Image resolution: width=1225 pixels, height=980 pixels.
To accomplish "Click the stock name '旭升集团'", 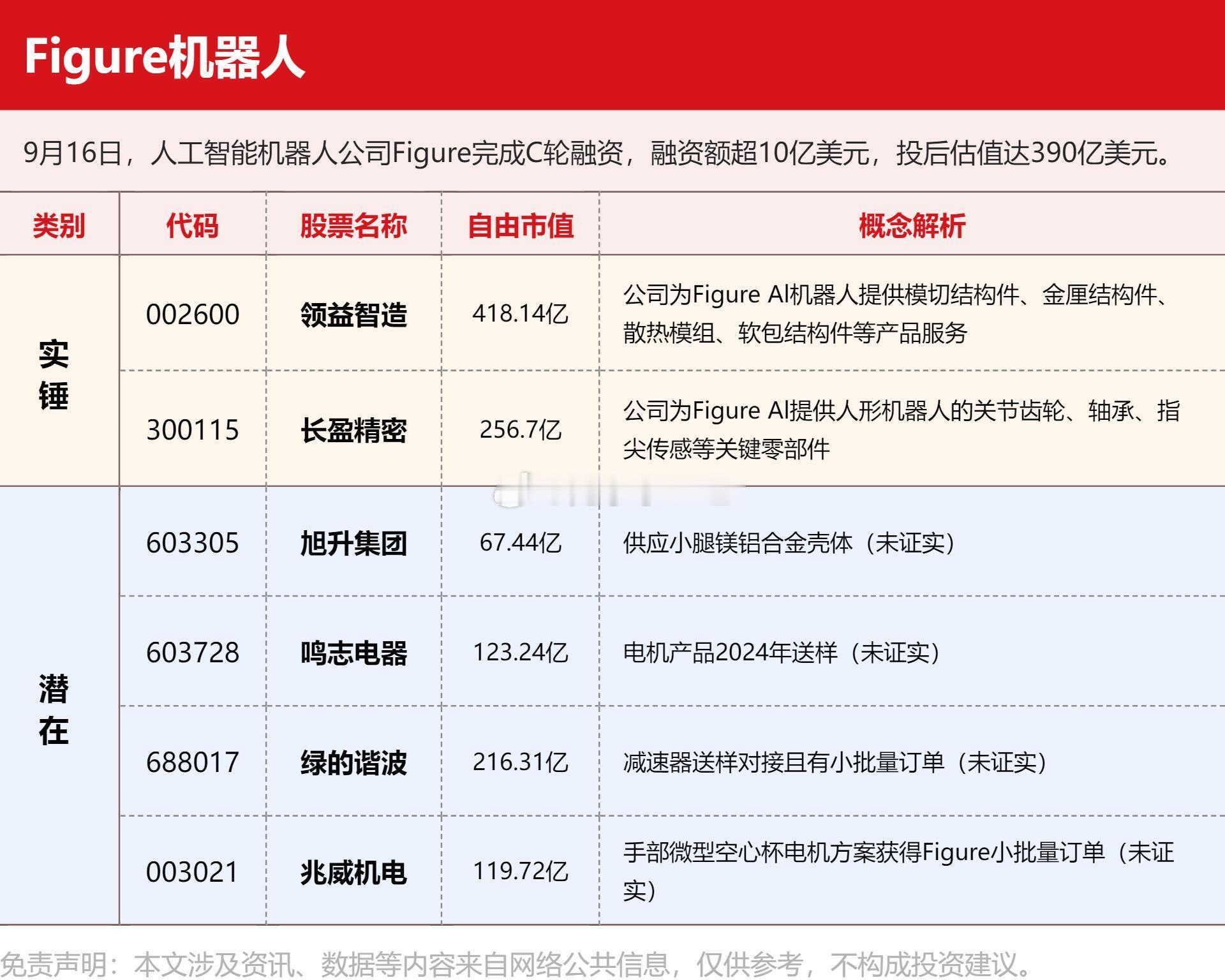I will [353, 544].
